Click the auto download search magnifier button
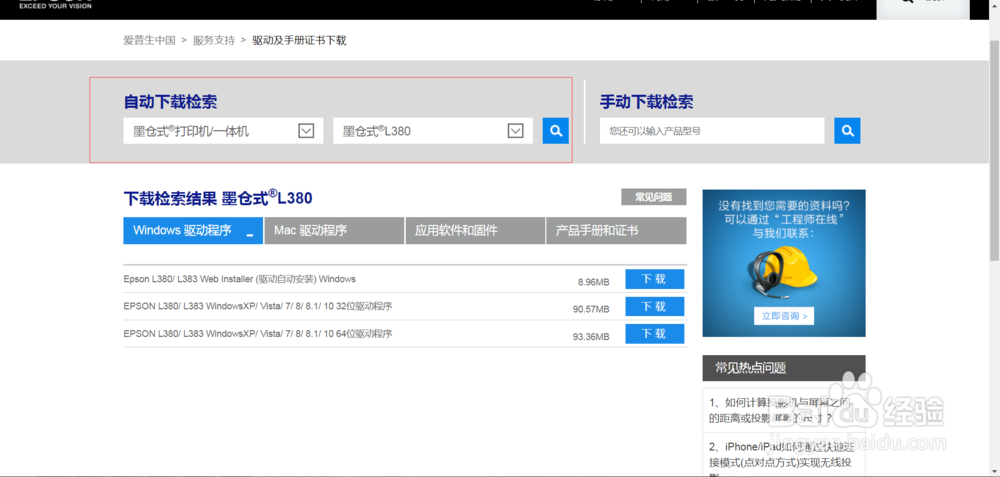The image size is (1000, 477). click(555, 131)
